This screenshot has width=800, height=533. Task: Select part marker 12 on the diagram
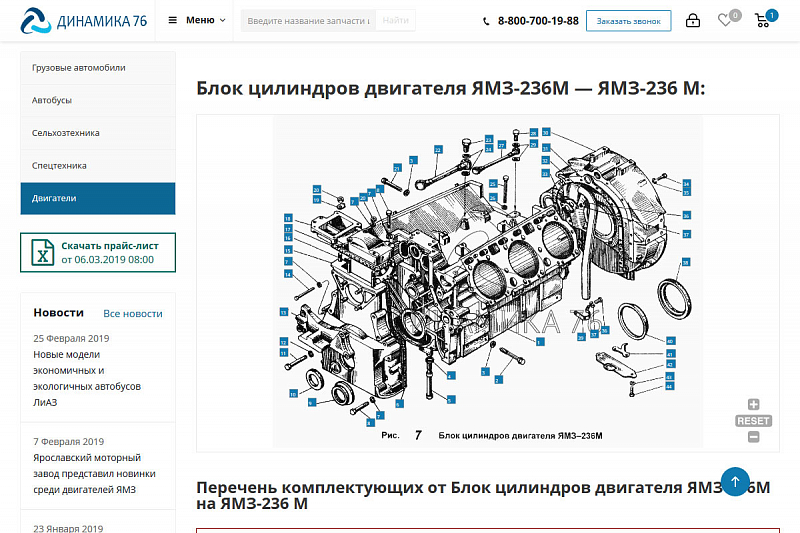pyautogui.click(x=284, y=342)
